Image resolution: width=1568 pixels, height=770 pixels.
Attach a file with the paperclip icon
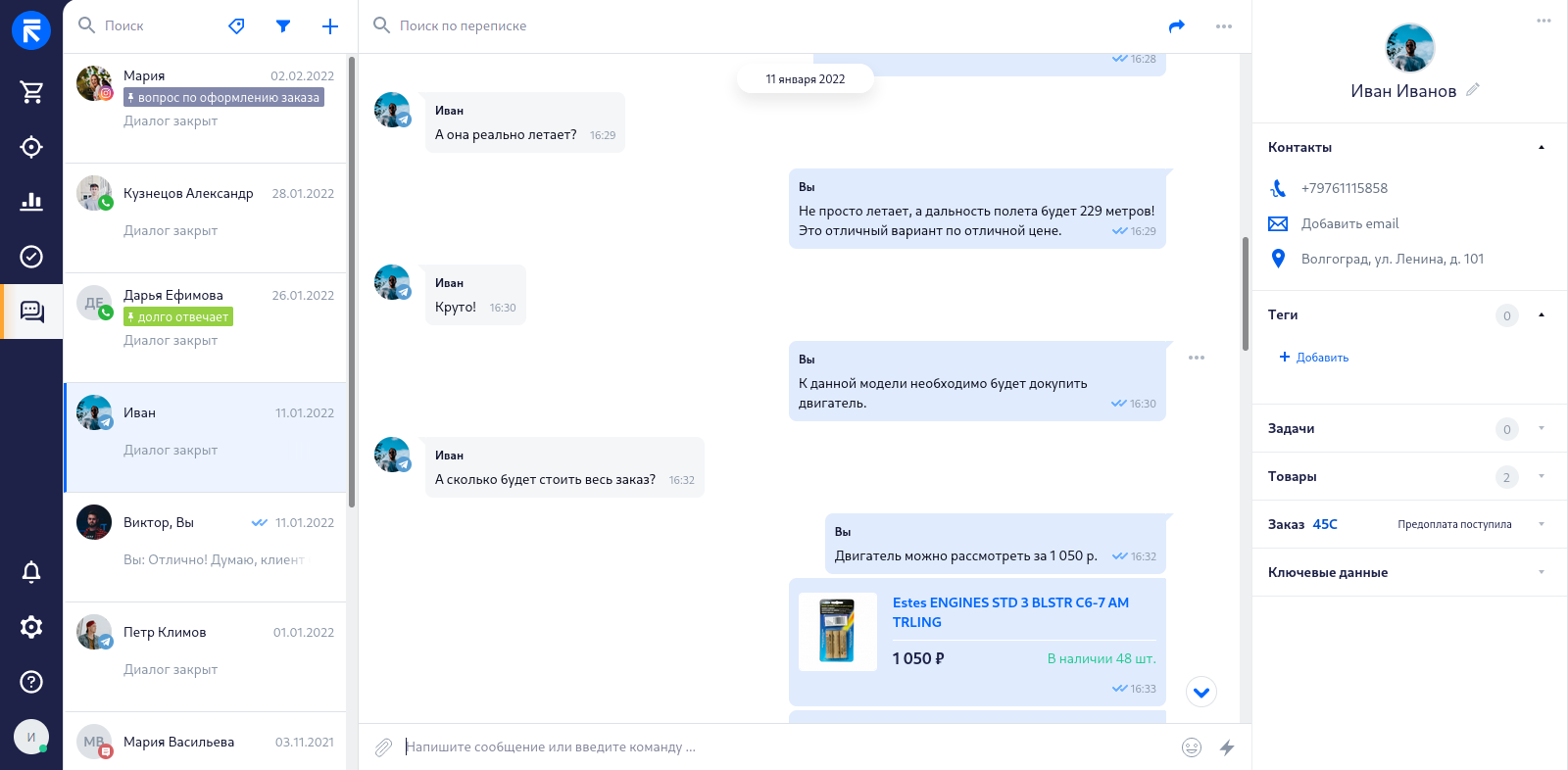[383, 746]
